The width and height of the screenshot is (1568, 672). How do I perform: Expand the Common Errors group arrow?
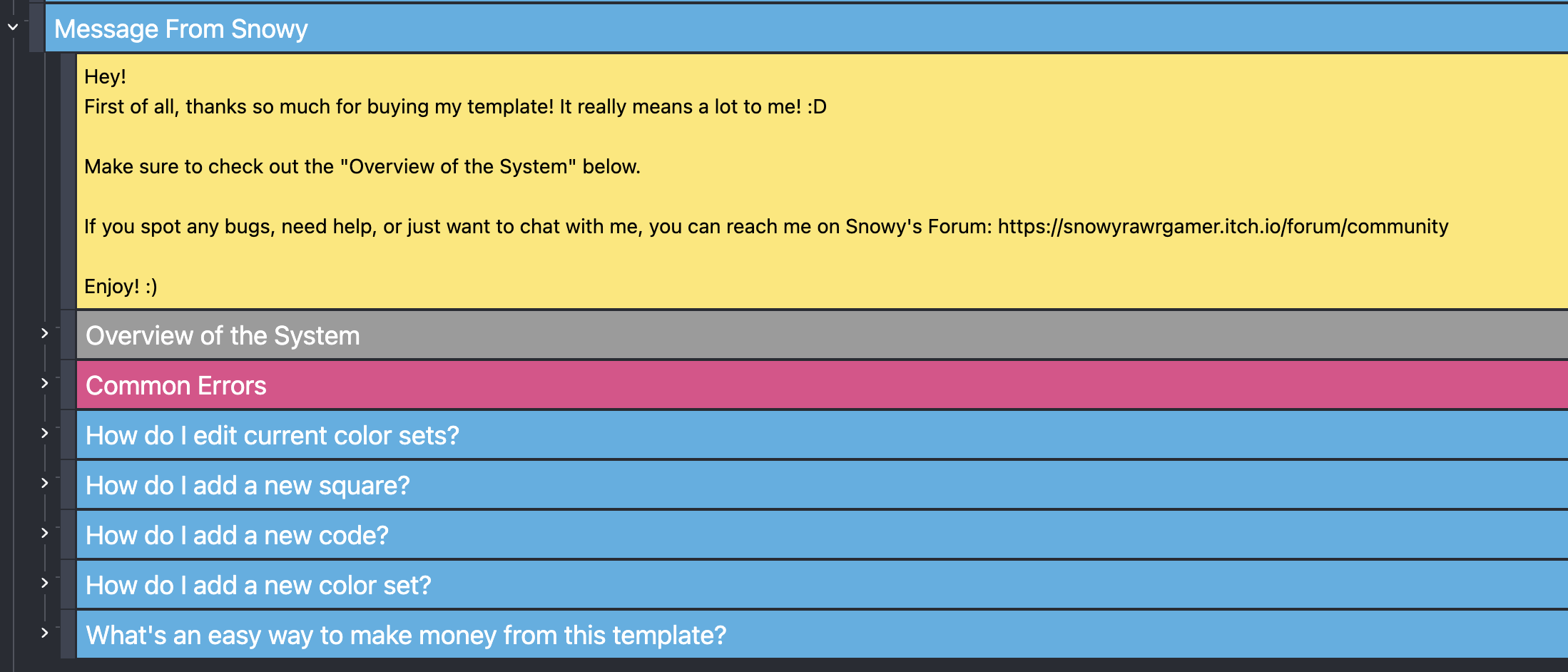[x=44, y=383]
